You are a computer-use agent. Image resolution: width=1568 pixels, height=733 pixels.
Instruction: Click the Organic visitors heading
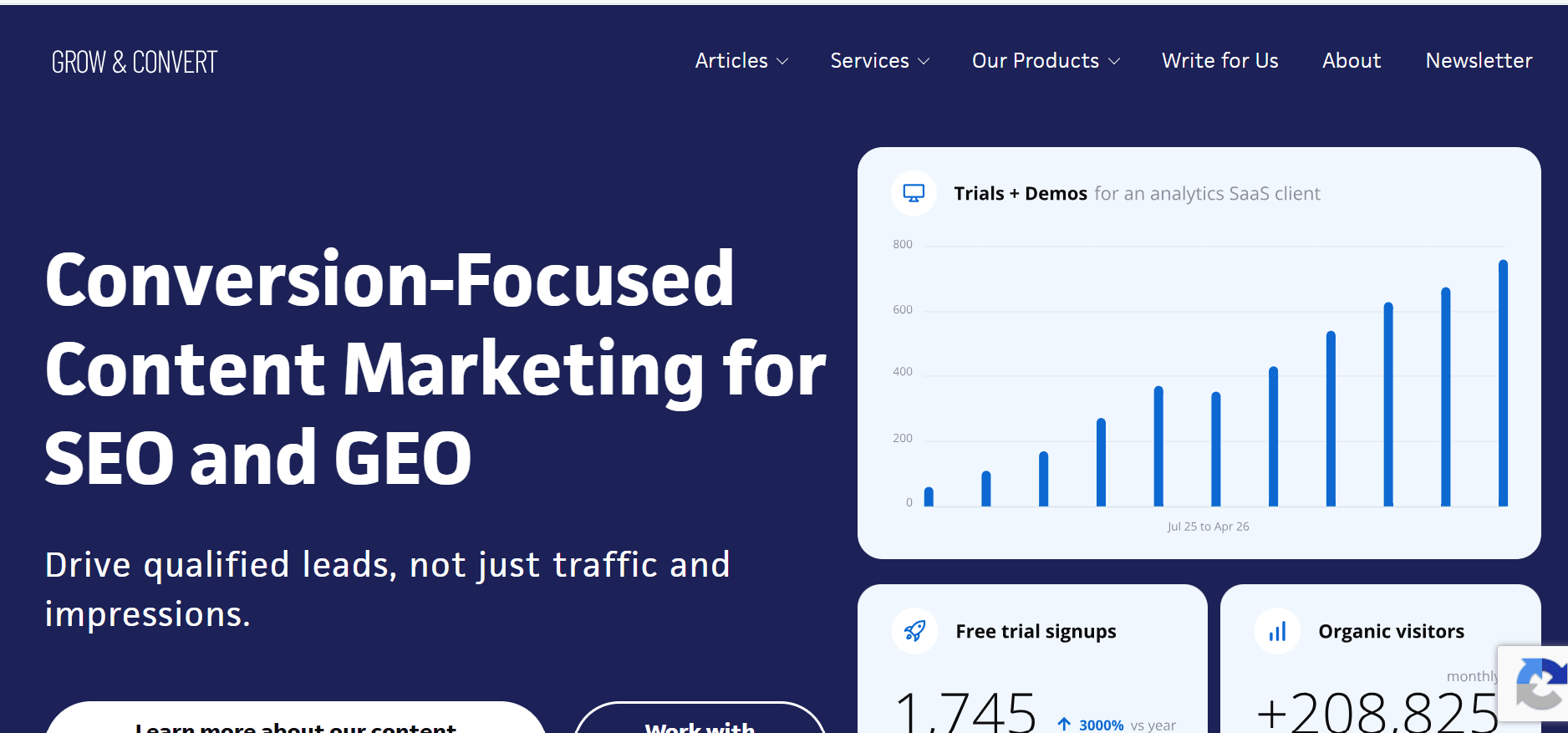[x=1391, y=632]
